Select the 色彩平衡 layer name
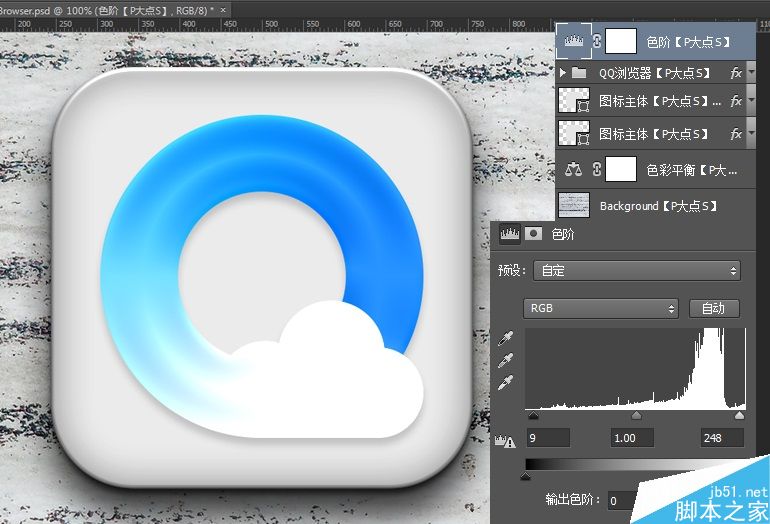Image resolution: width=770 pixels, height=524 pixels. point(692,170)
